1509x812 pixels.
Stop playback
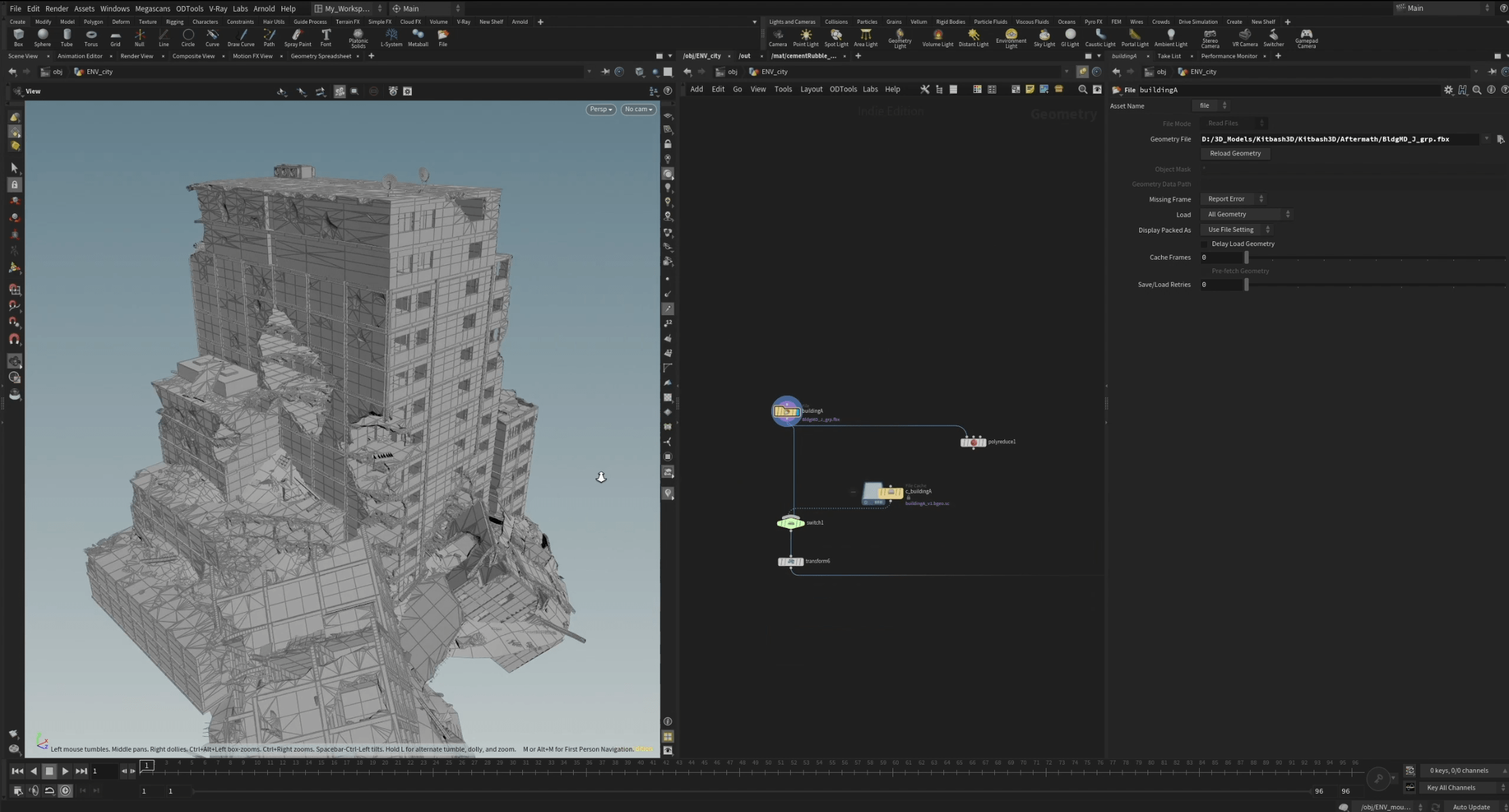tap(50, 771)
